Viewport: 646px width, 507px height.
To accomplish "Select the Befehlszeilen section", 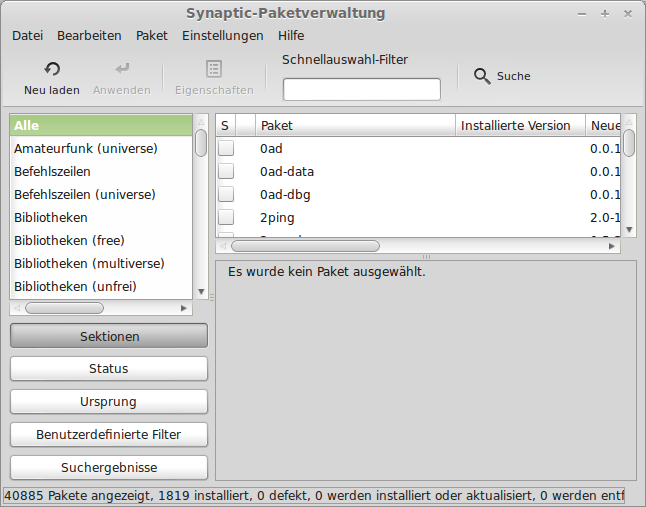I will [x=101, y=171].
